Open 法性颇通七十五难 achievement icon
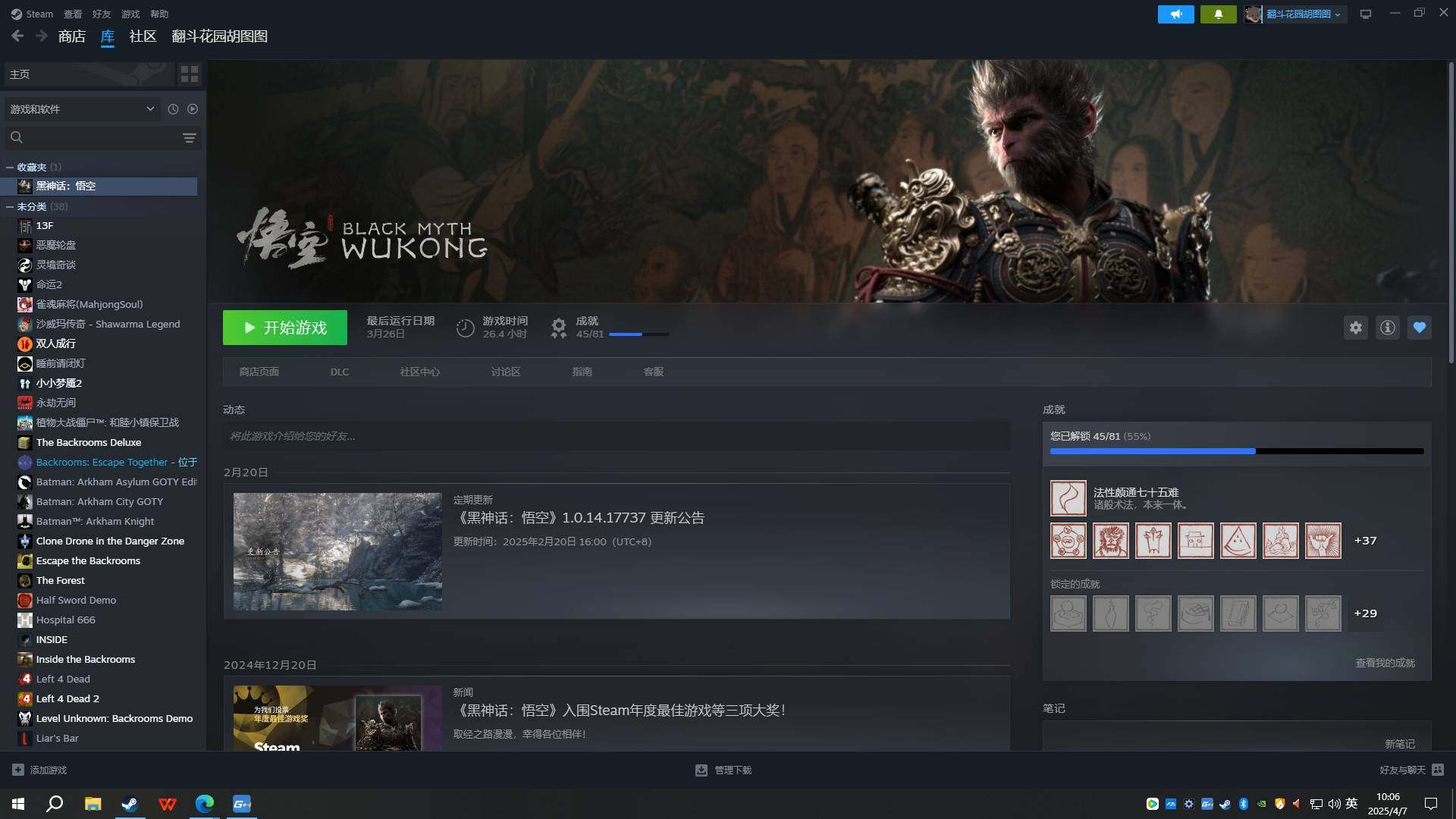This screenshot has height=819, width=1456. (1068, 498)
